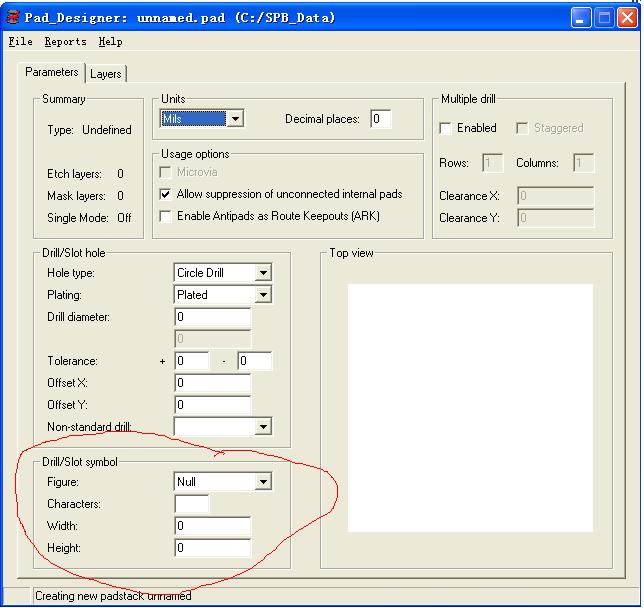
Task: Expand the Hole type dropdown
Action: (223, 273)
